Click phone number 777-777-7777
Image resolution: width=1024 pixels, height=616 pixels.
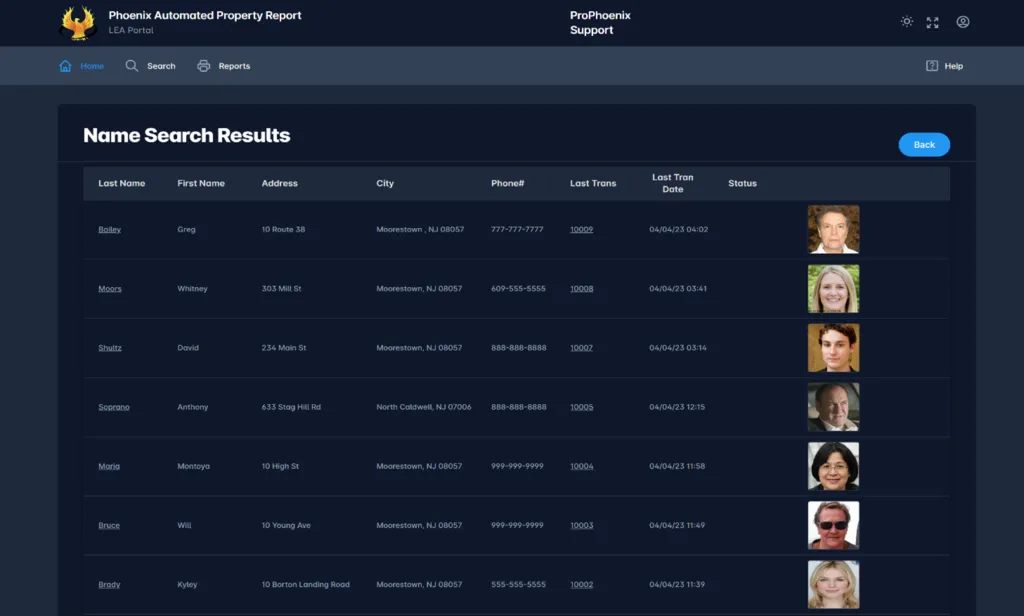pos(517,229)
